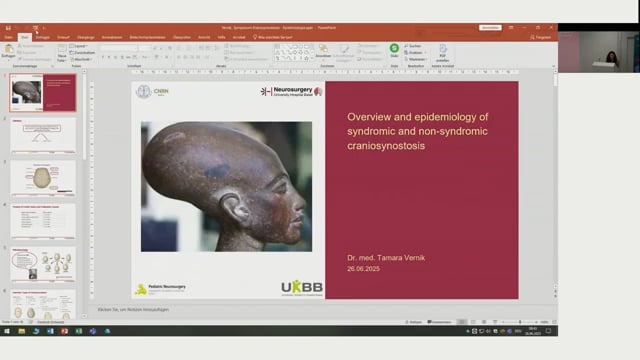
Task: Select the statue head picture on the slide
Action: point(227,187)
